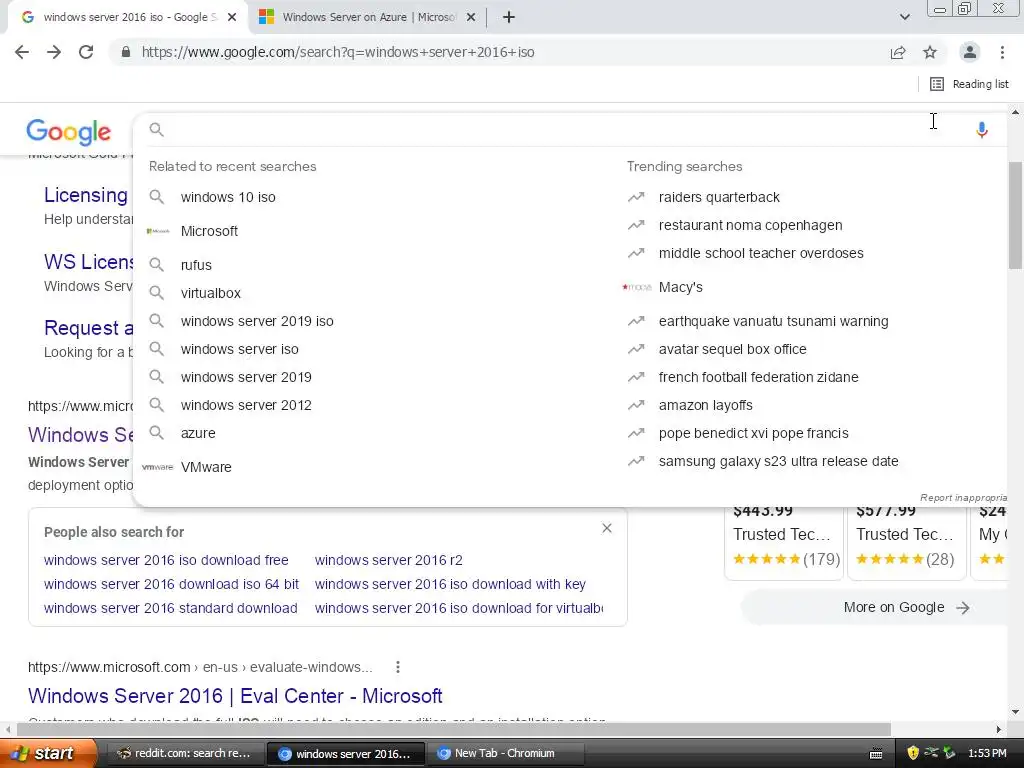Open the Windows Server 2016 Eval Center result

(x=235, y=696)
